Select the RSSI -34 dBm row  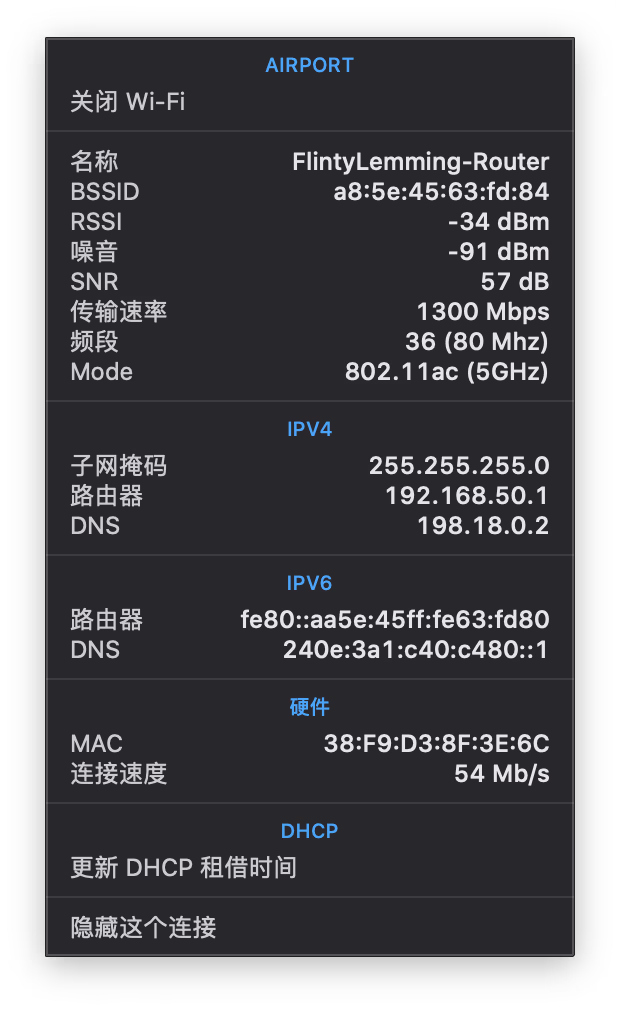[310, 222]
